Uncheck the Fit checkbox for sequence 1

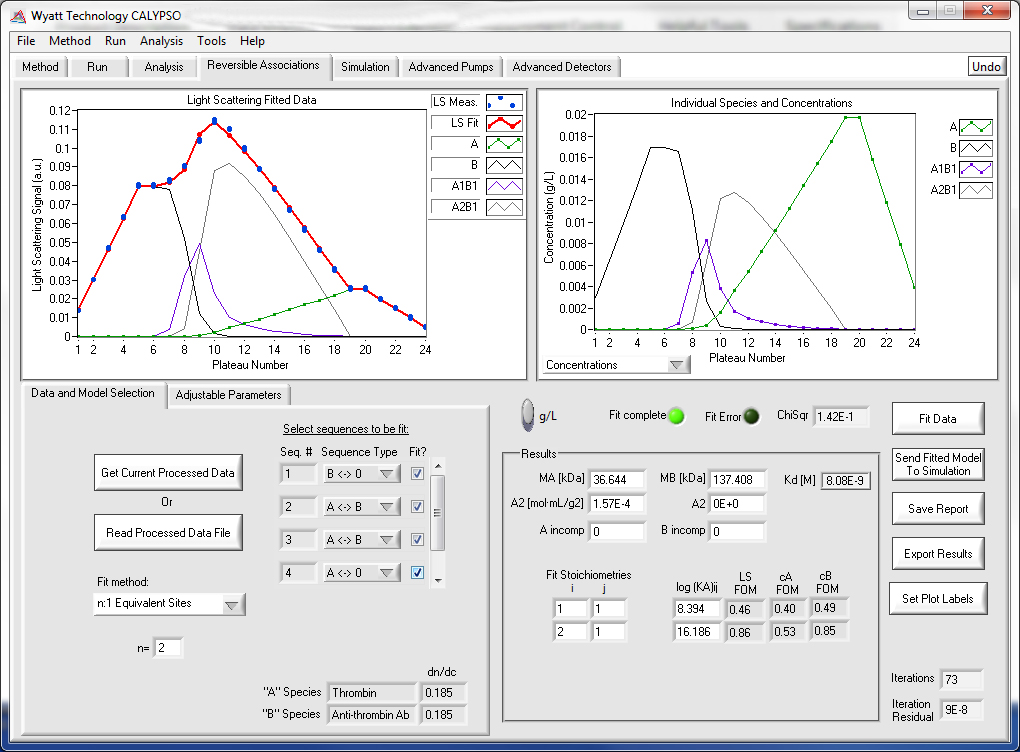417,474
